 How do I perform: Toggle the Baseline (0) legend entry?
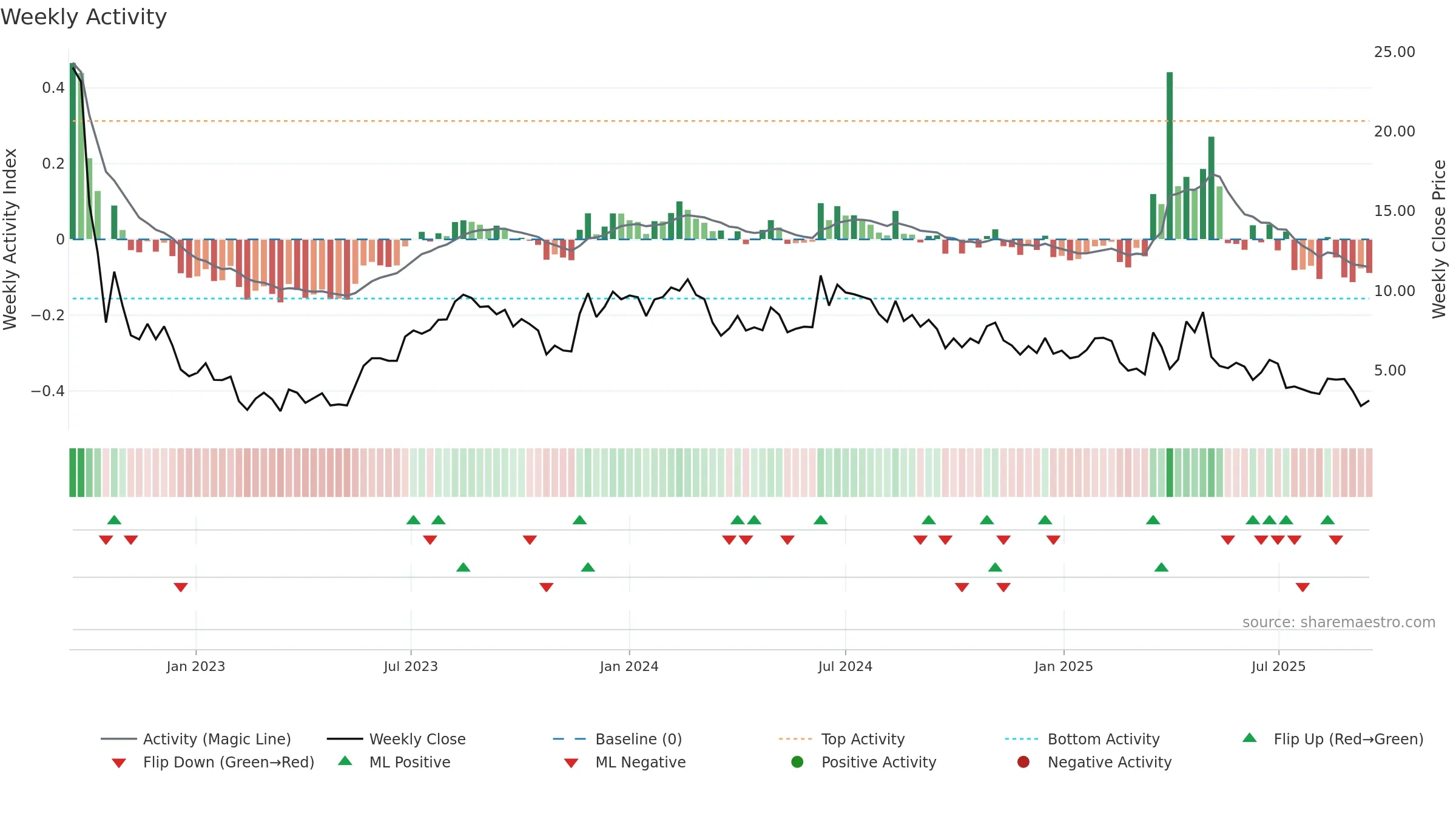point(618,739)
